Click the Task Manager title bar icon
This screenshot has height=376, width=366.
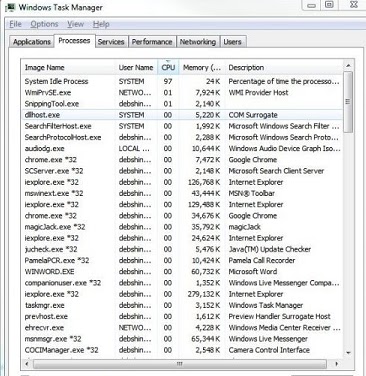tap(10, 7)
